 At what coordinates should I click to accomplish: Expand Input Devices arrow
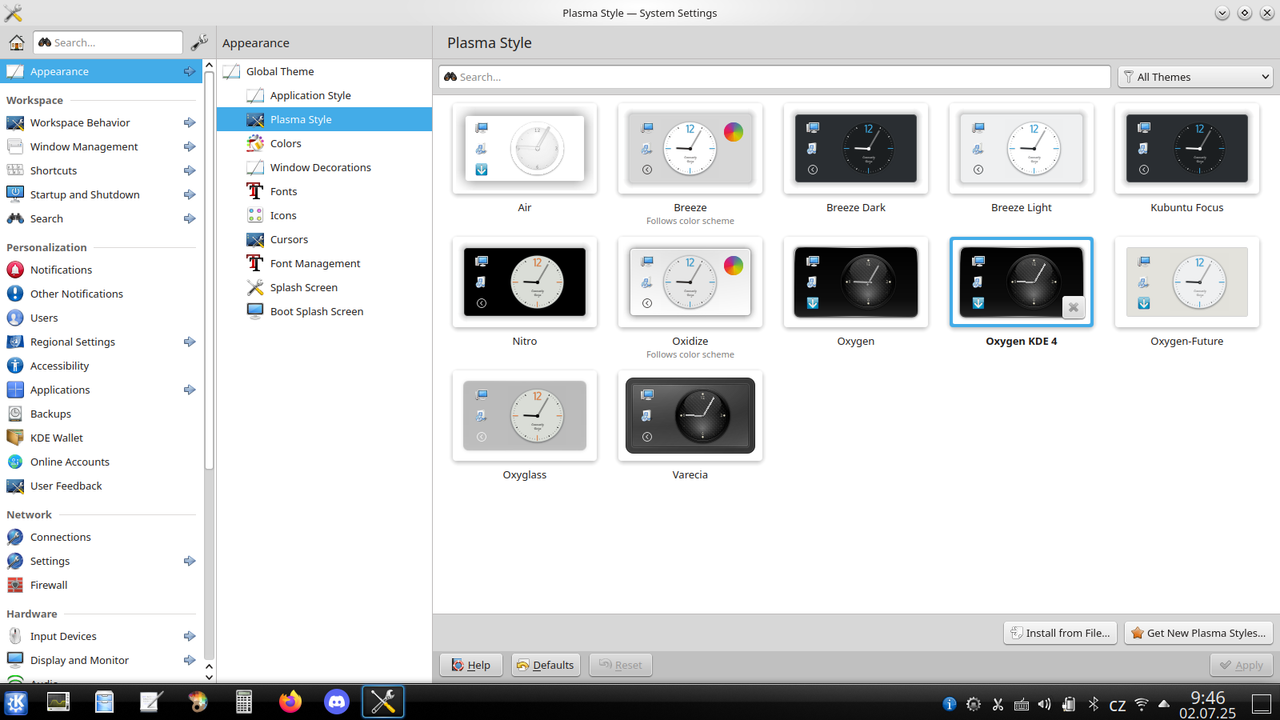(x=189, y=636)
